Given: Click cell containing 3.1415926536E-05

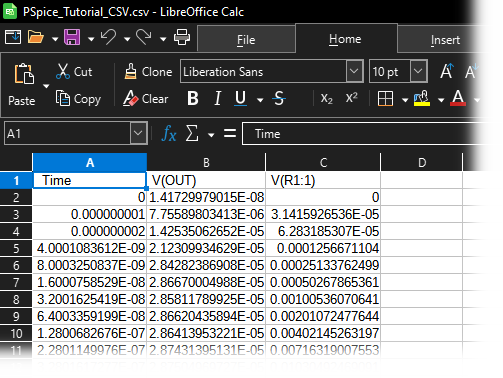Looking at the screenshot, I should click(323, 215).
